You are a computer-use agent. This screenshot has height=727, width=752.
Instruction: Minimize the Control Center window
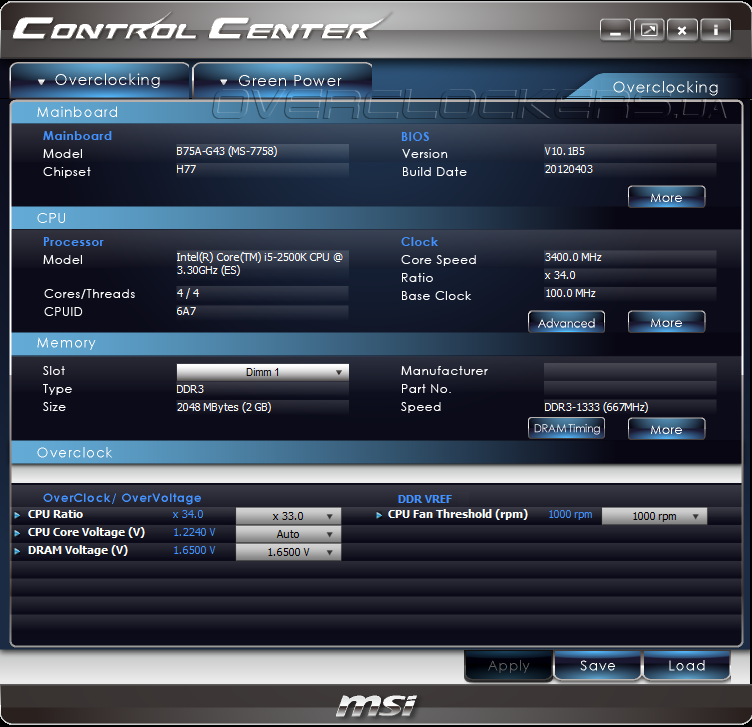[x=615, y=31]
